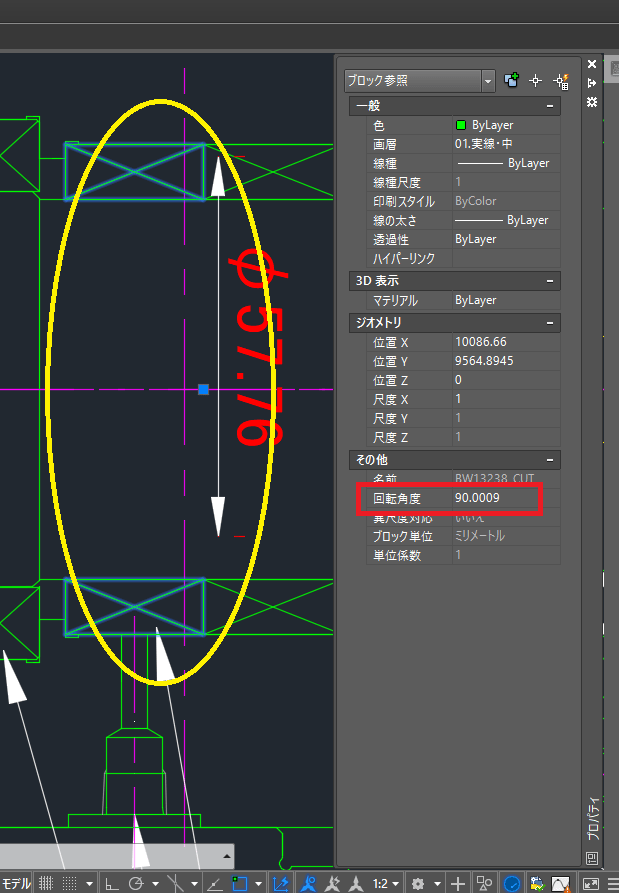
Task: Click the Properties palette bottom corner icon
Action: click(x=592, y=858)
